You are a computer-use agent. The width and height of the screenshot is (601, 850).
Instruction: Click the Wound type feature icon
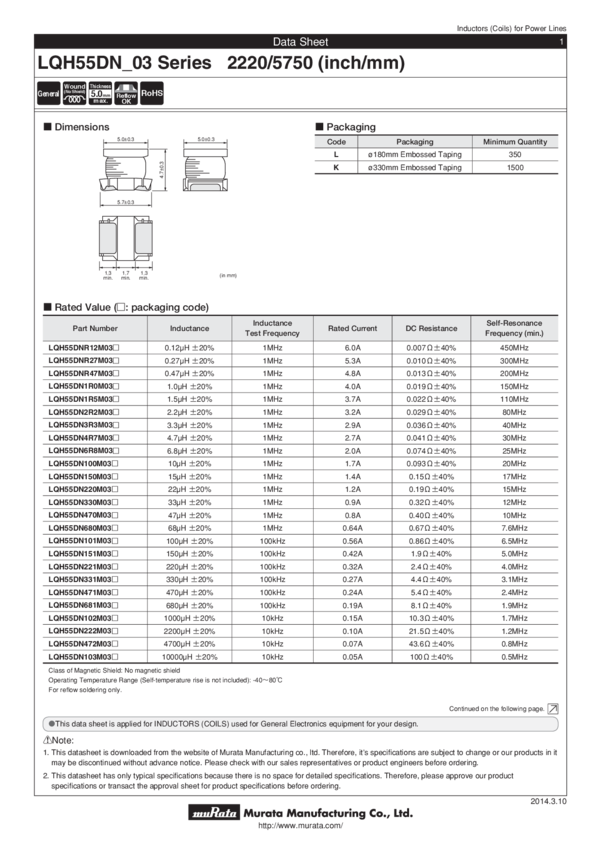coord(74,93)
